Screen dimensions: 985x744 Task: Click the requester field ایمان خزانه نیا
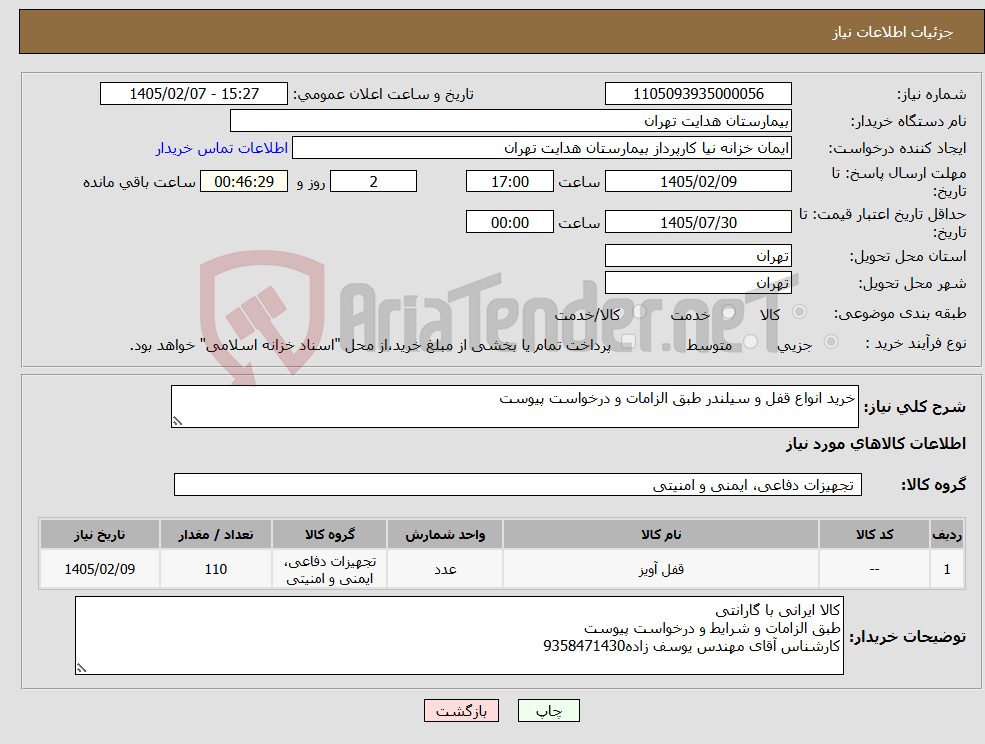tap(541, 148)
